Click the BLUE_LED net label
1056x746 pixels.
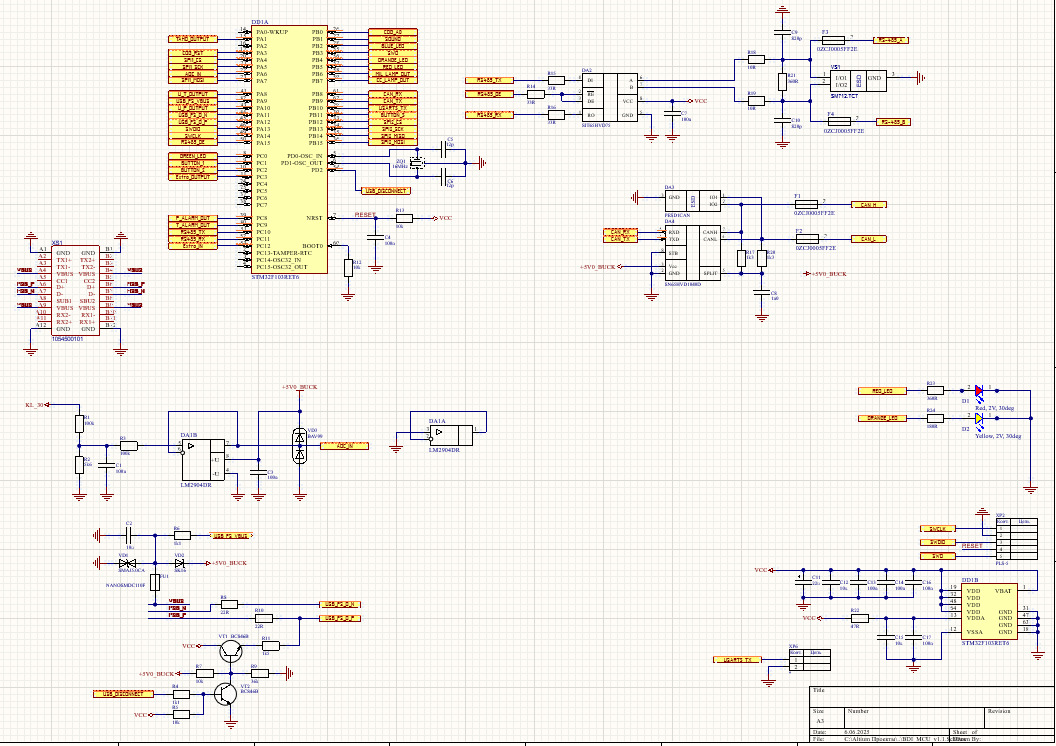click(x=393, y=46)
